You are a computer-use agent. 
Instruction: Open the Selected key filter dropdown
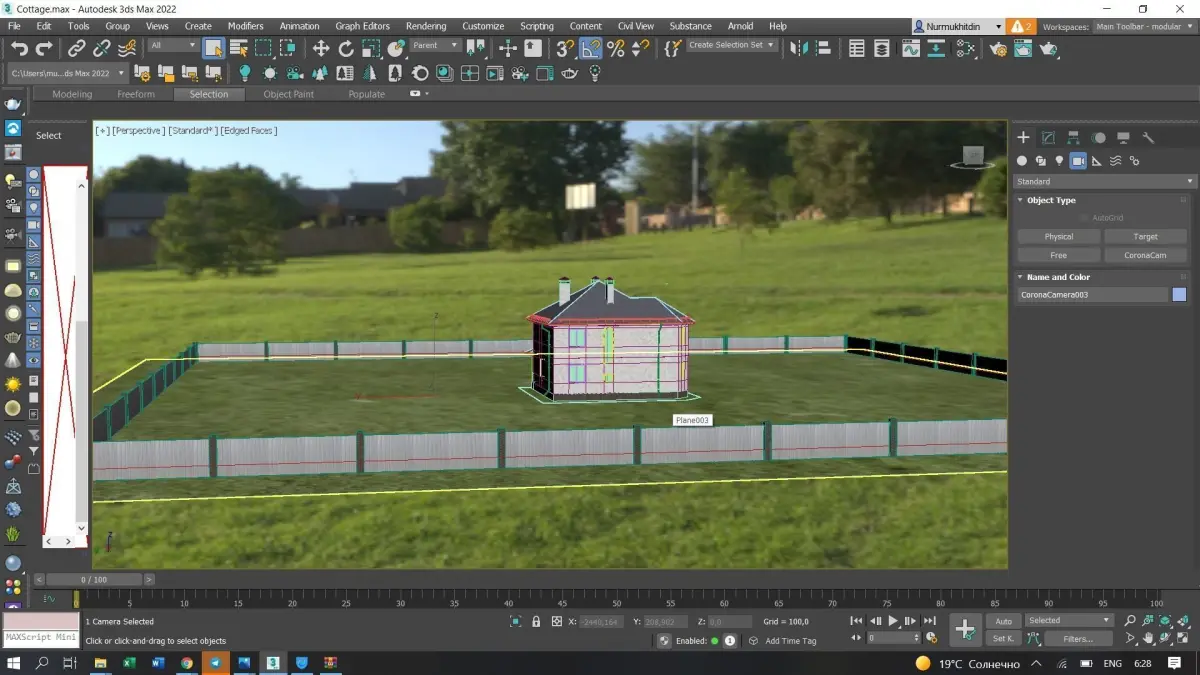[1069, 620]
